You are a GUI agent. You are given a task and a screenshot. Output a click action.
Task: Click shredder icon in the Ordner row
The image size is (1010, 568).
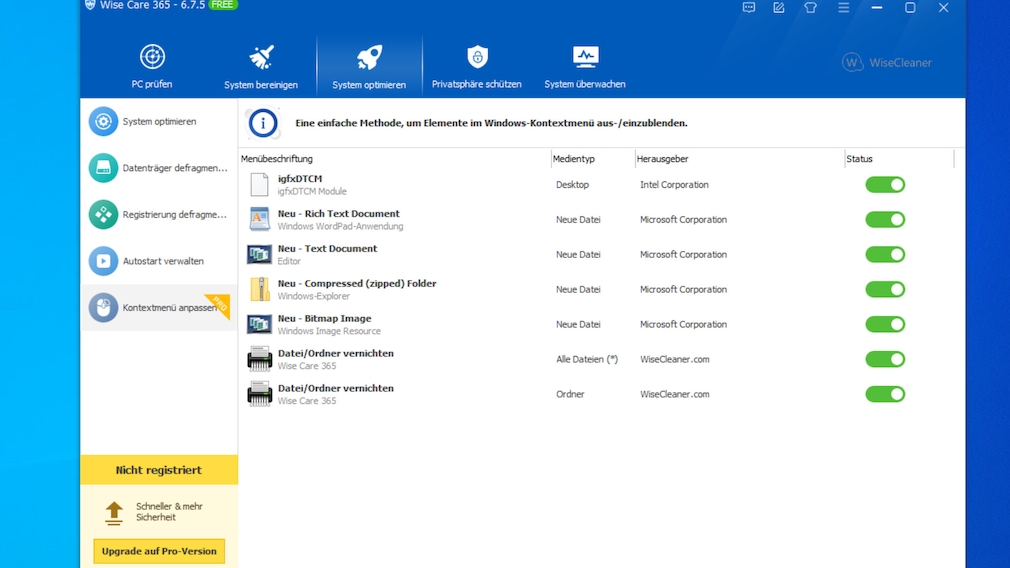point(260,393)
